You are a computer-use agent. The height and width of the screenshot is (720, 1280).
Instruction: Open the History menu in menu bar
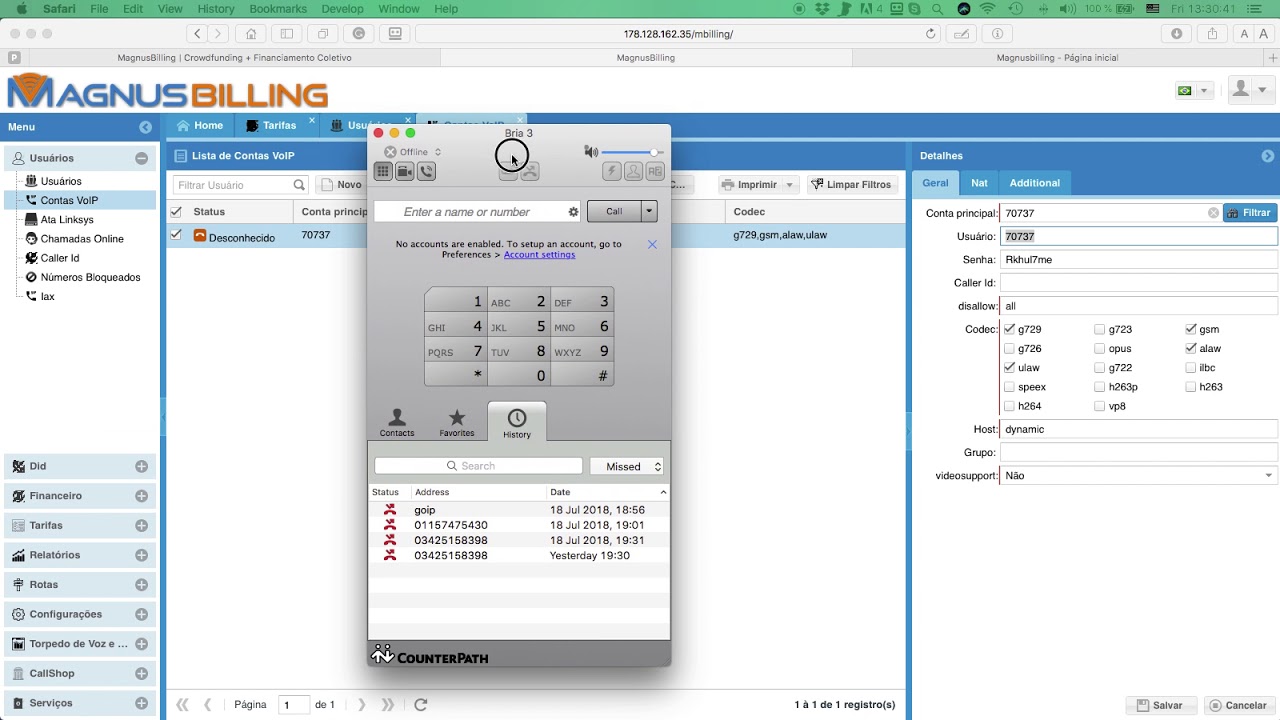pyautogui.click(x=215, y=9)
